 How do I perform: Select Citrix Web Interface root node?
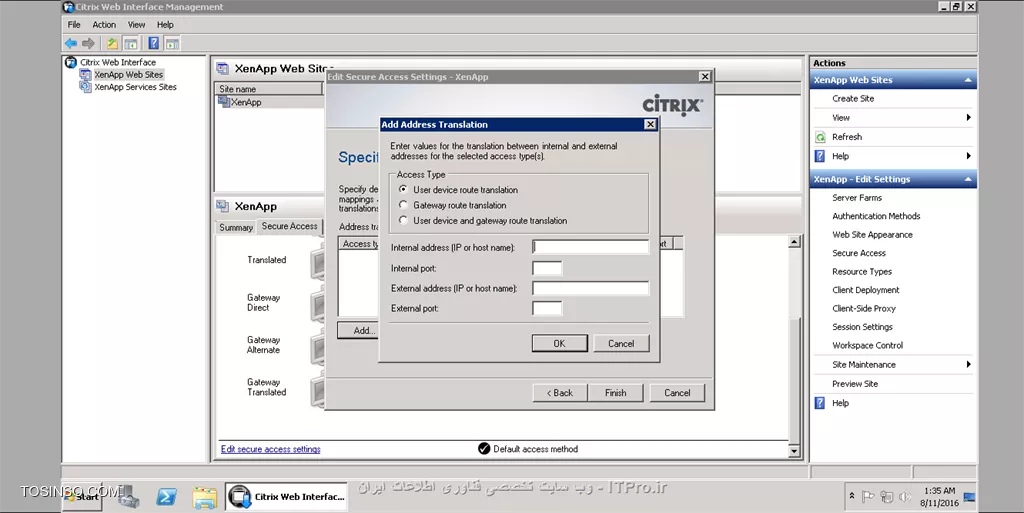[118, 62]
